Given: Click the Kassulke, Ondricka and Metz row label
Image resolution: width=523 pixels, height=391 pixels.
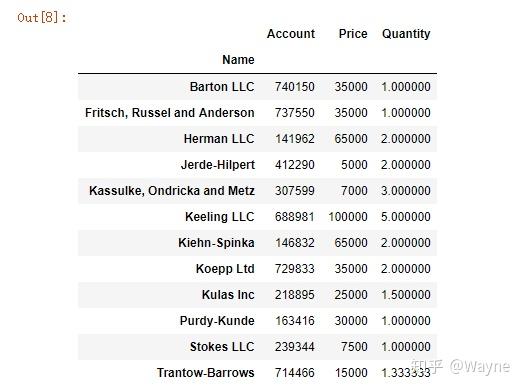Looking at the screenshot, I should tap(172, 191).
